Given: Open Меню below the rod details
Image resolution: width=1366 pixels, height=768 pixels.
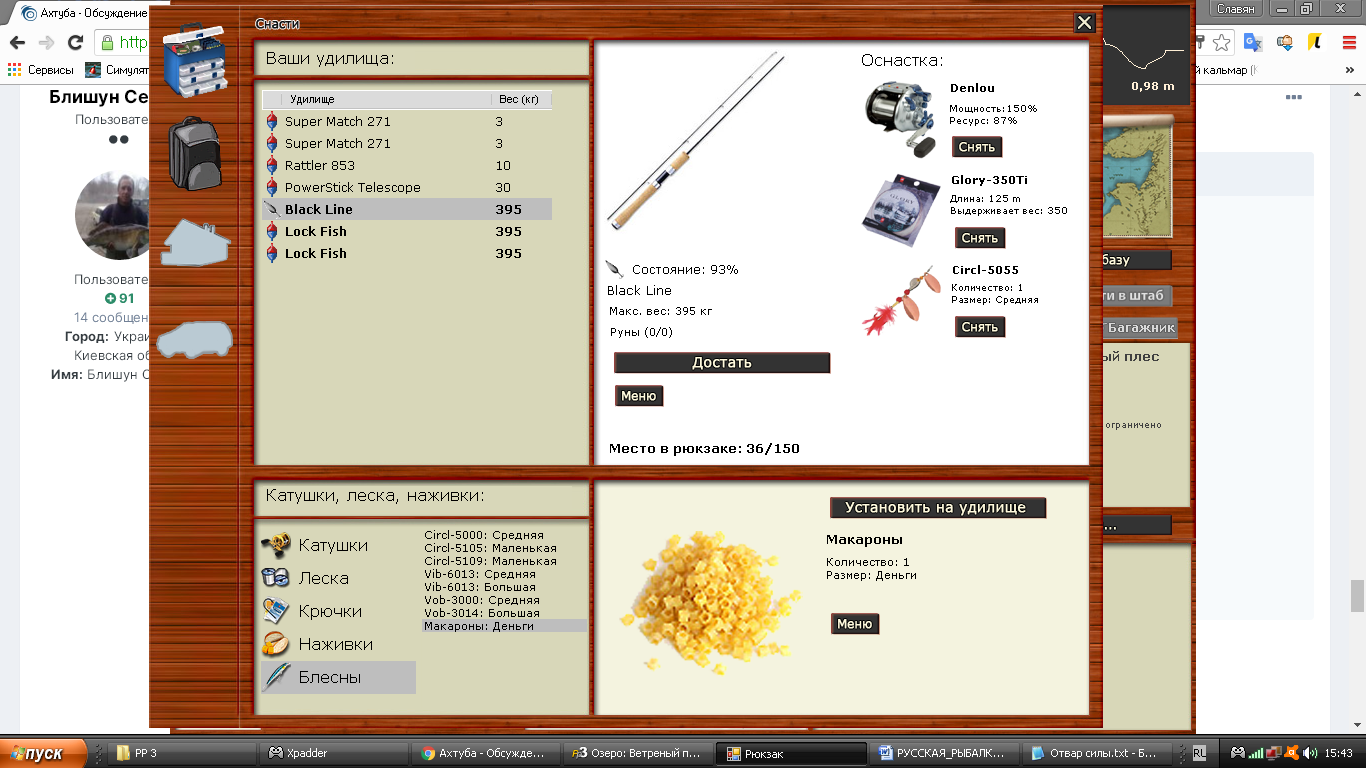Looking at the screenshot, I should (x=638, y=396).
